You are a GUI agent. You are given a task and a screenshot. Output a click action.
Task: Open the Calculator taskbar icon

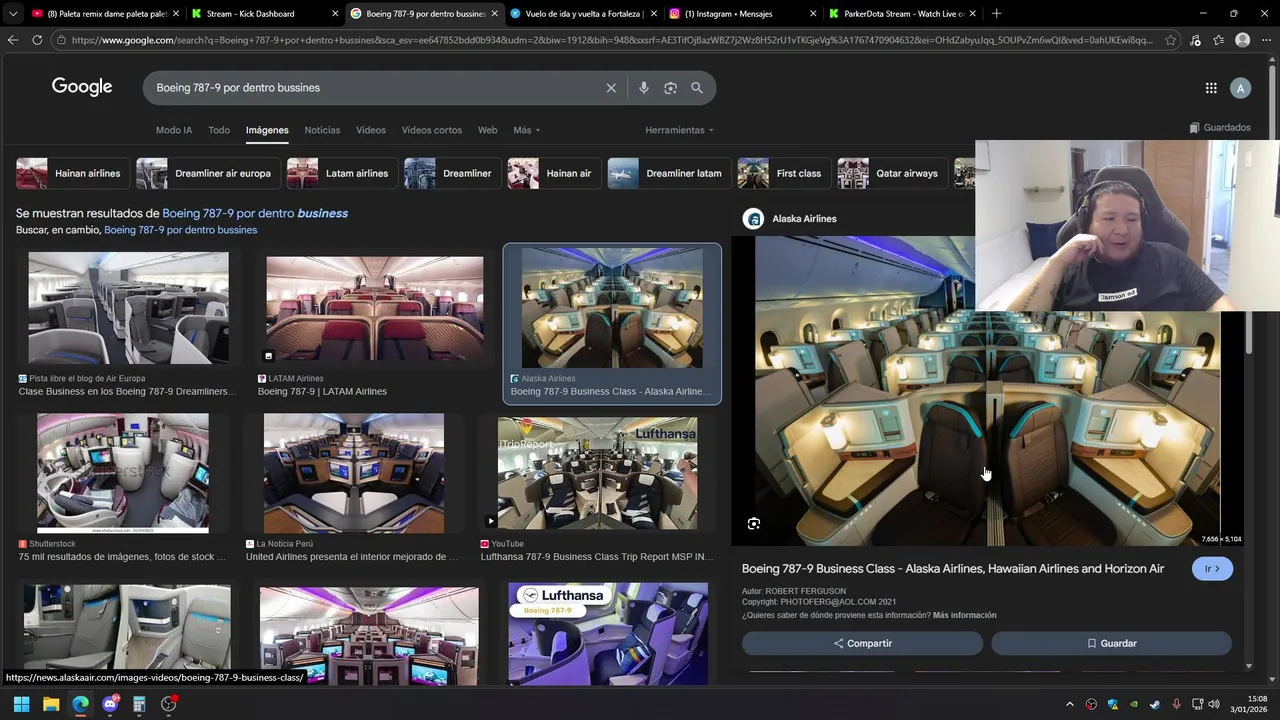[139, 704]
